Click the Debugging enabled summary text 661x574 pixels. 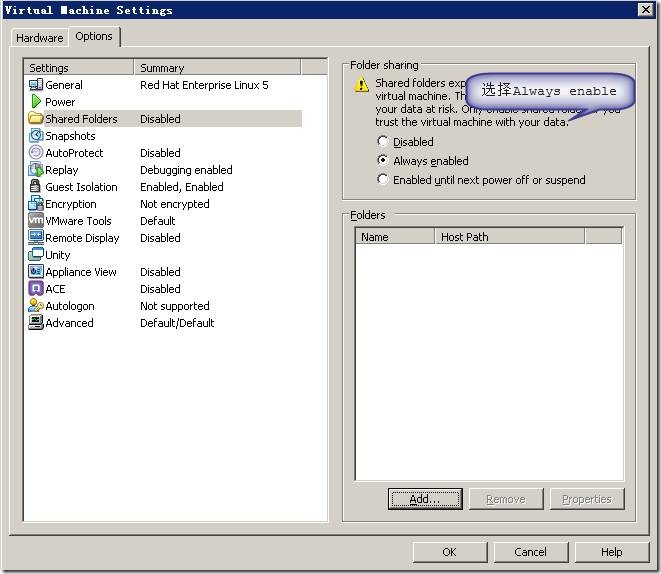click(186, 170)
